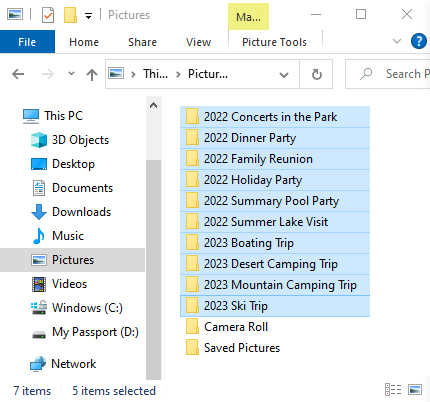Select Pictures in the navigation pane
The height and width of the screenshot is (402, 430).
72,260
